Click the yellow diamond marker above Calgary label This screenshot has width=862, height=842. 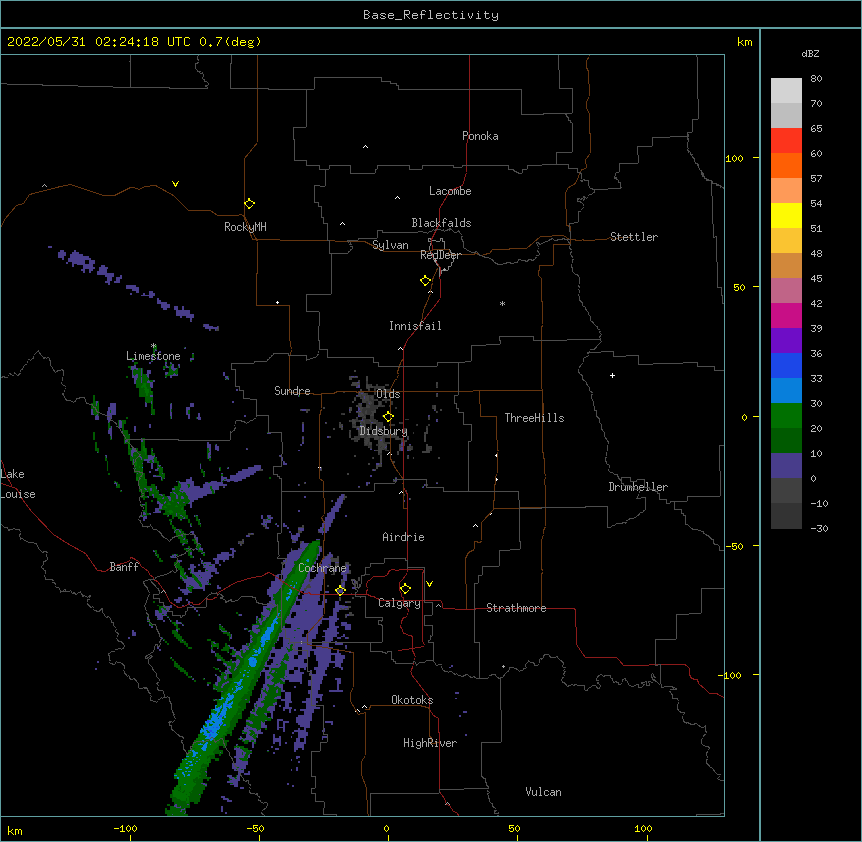tap(405, 589)
